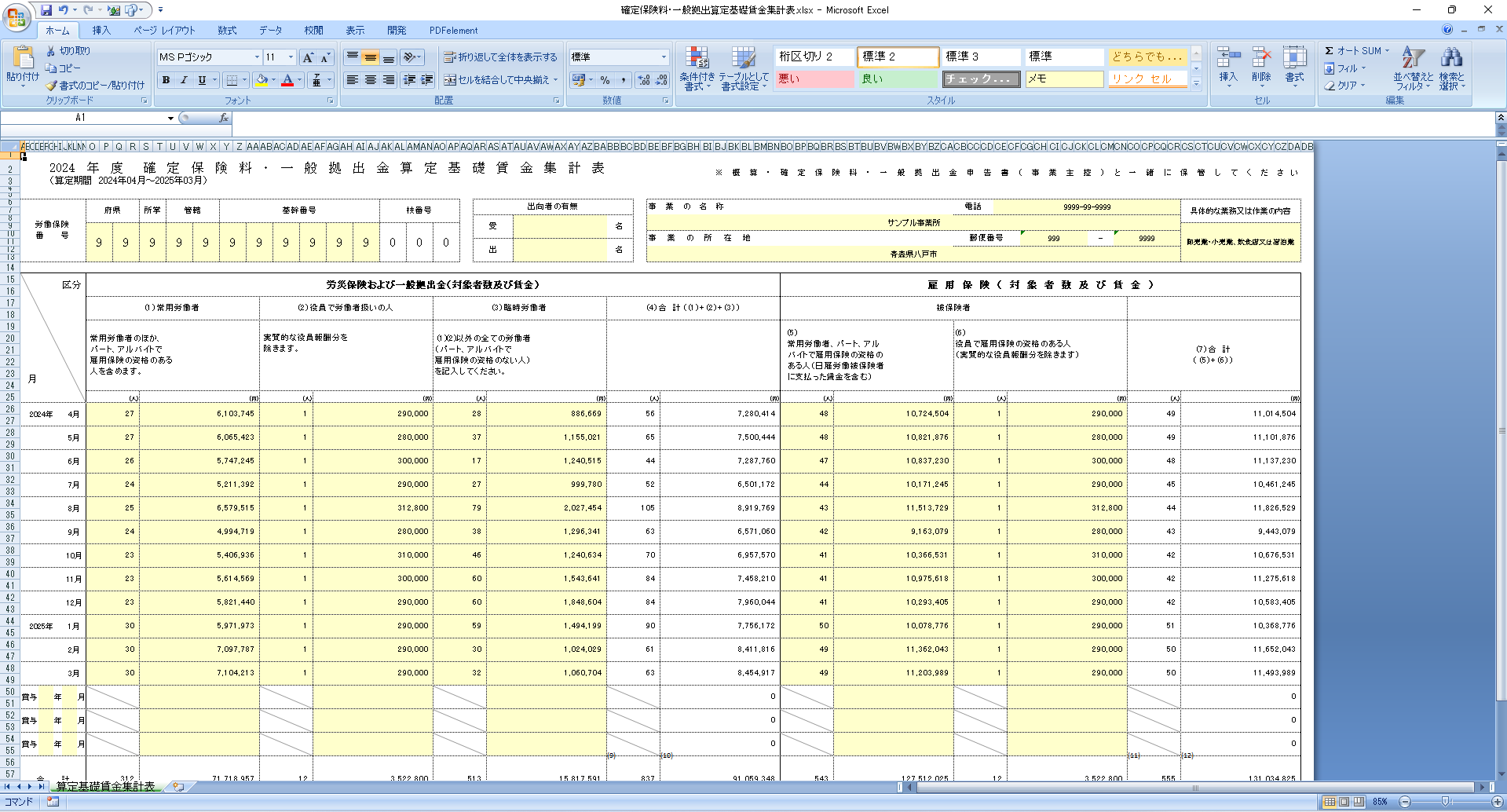Insert cells with the 挿入 cells button
This screenshot has height=812, width=1507.
point(1228,67)
